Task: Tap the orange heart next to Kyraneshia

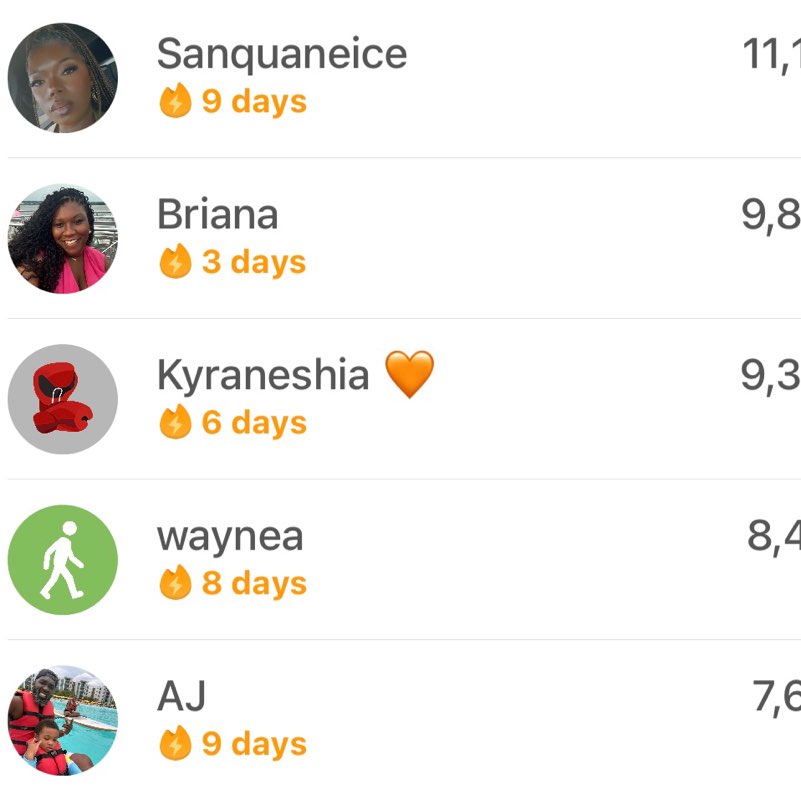Action: 409,374
